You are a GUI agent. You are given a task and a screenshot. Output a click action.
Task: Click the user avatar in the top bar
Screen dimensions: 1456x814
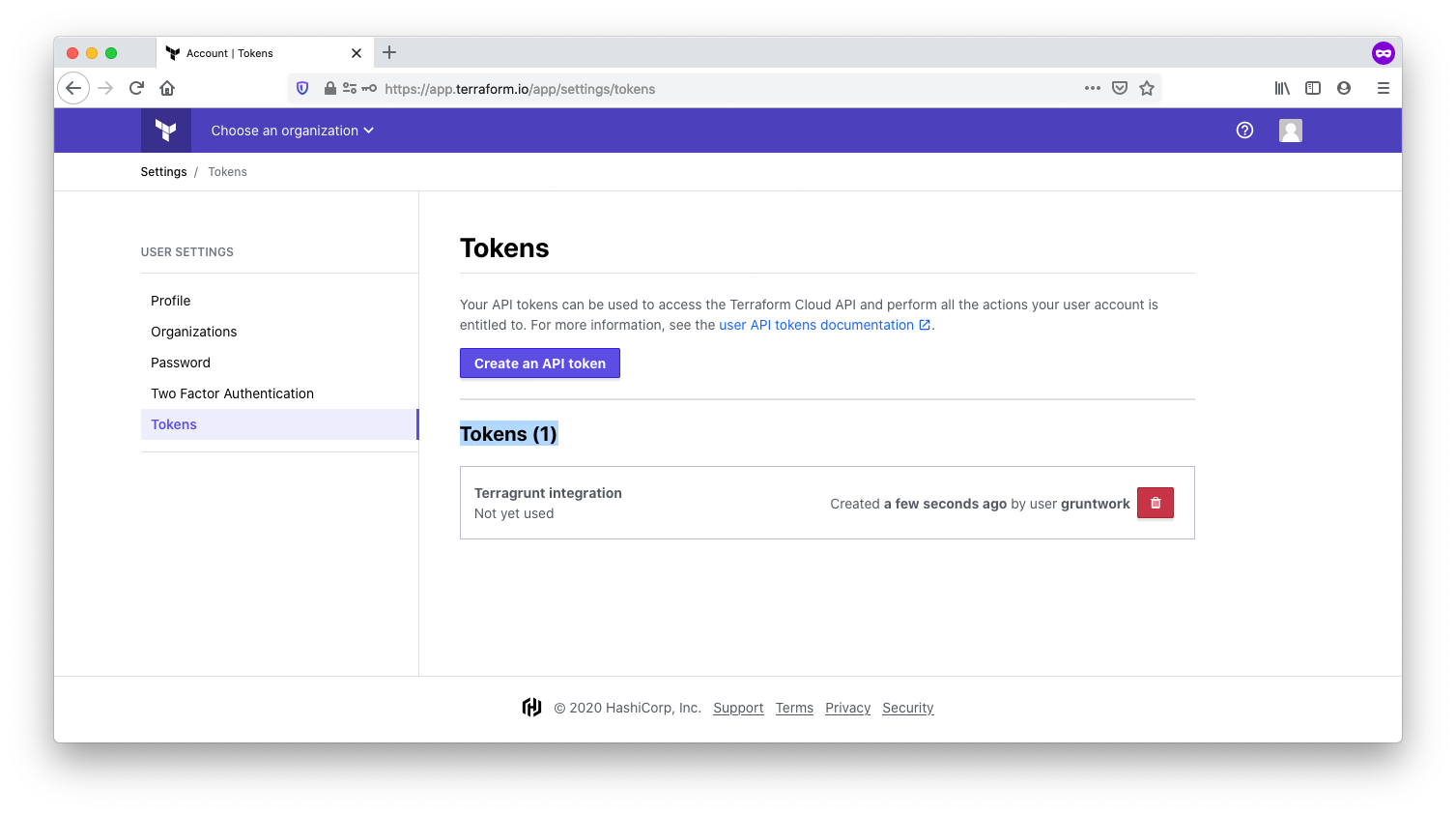[x=1290, y=130]
